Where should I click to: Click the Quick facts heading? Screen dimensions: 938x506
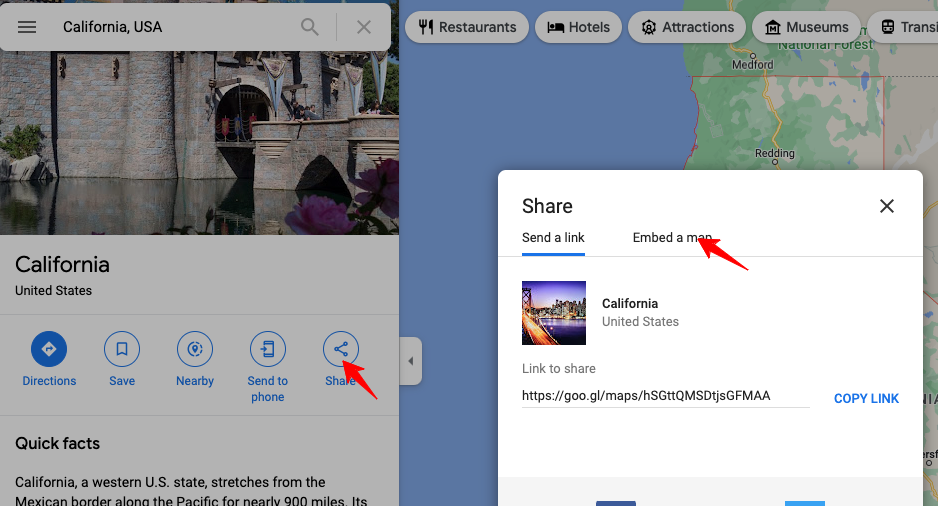57,443
